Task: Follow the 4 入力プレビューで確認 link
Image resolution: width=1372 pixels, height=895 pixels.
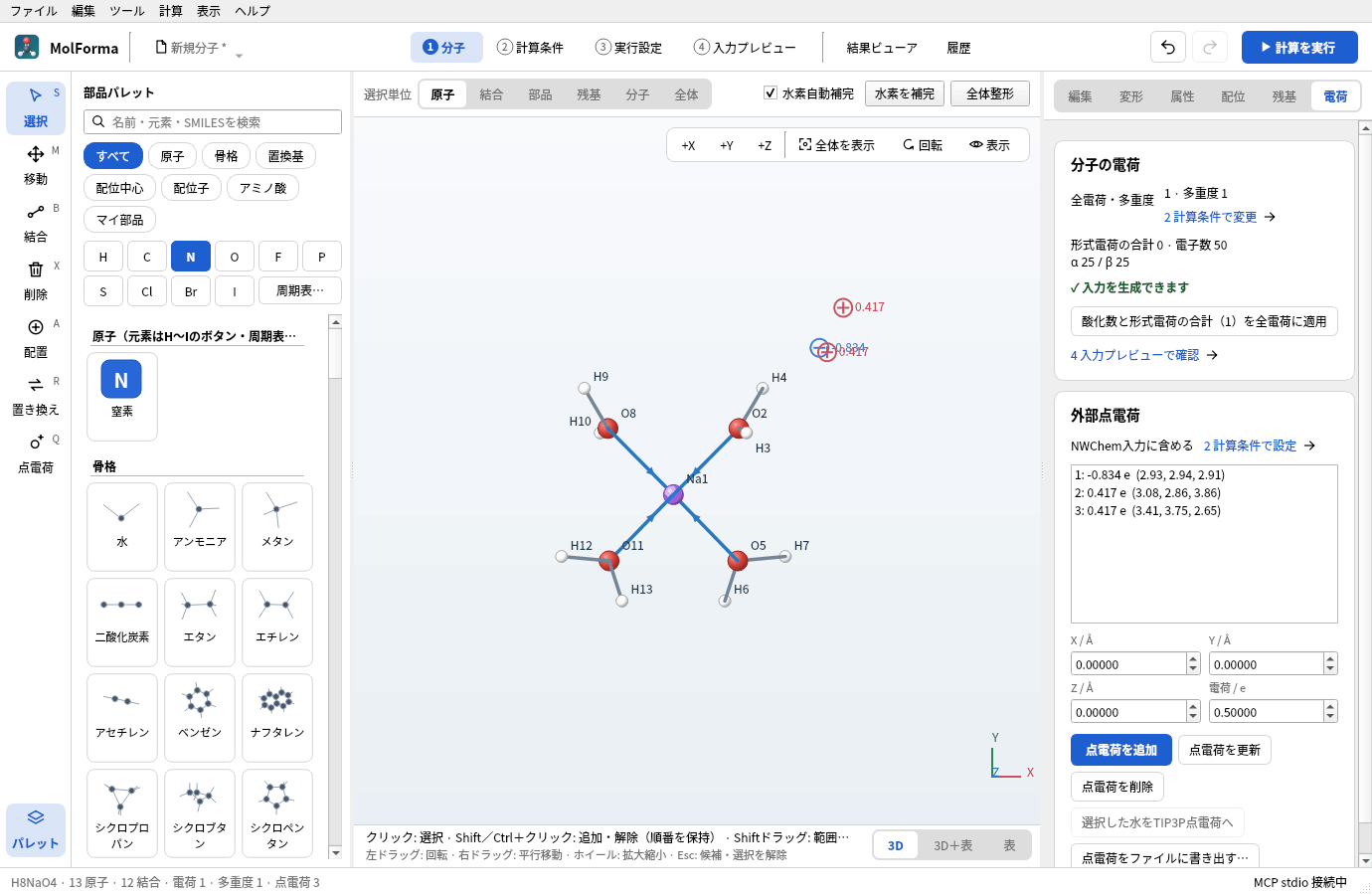Action: [x=1144, y=355]
